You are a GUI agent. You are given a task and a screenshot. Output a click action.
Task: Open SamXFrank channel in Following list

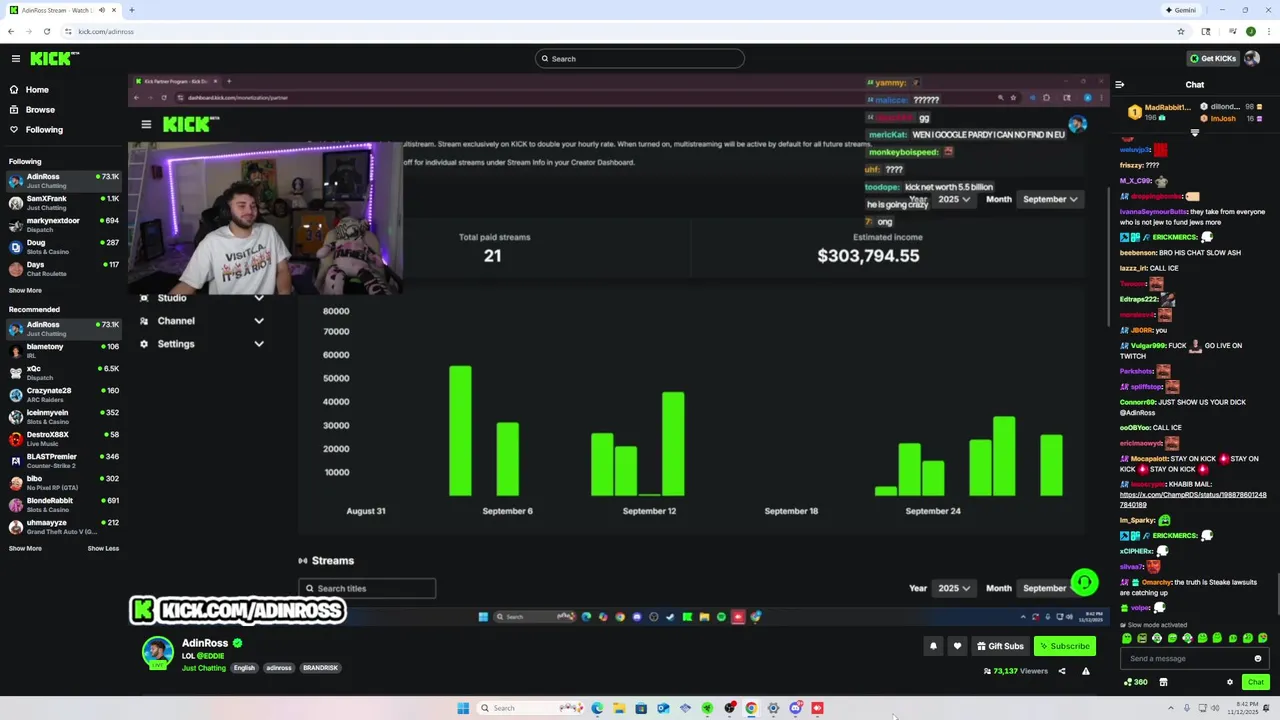pos(63,203)
